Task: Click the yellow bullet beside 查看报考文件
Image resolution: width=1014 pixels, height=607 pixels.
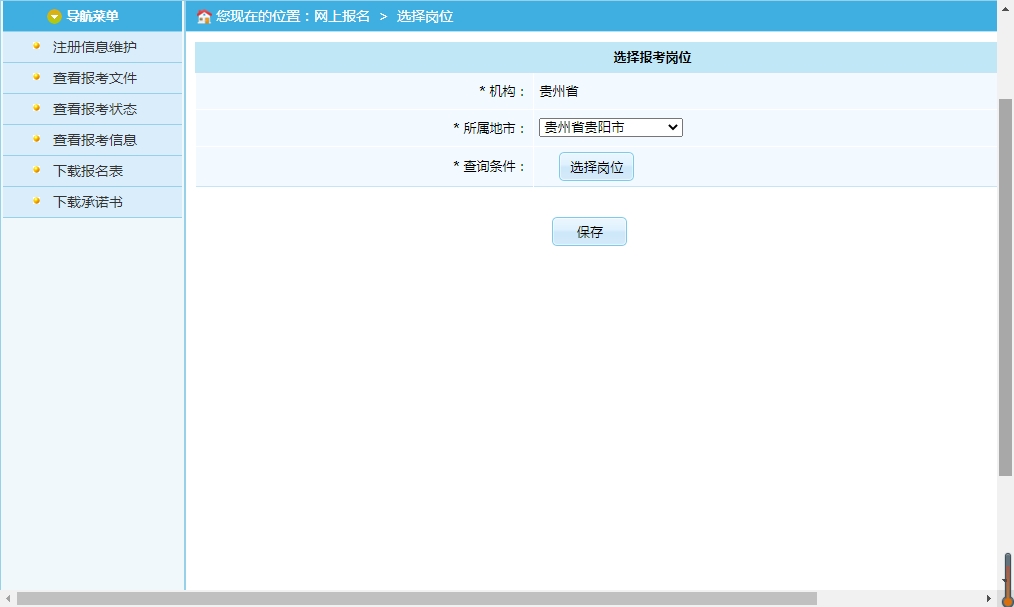Action: pyautogui.click(x=37, y=77)
